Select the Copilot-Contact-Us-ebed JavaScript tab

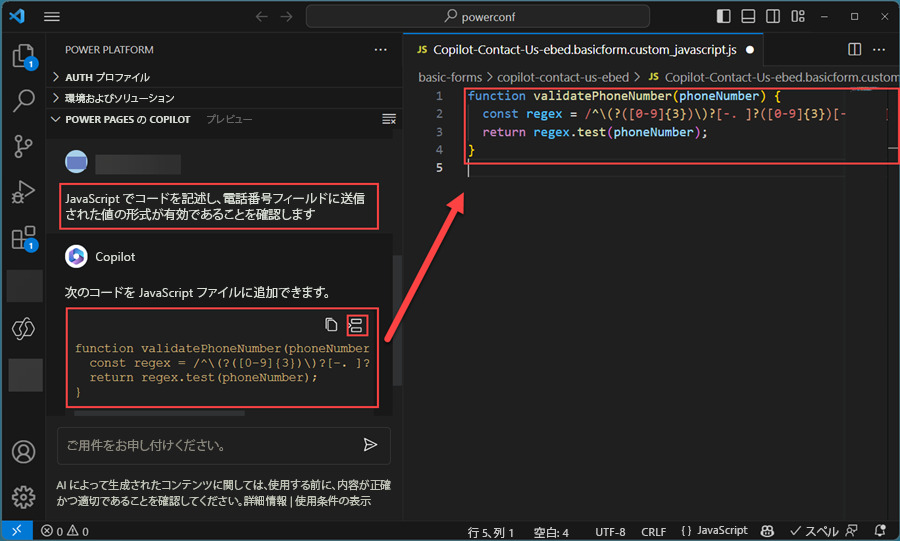[x=584, y=50]
